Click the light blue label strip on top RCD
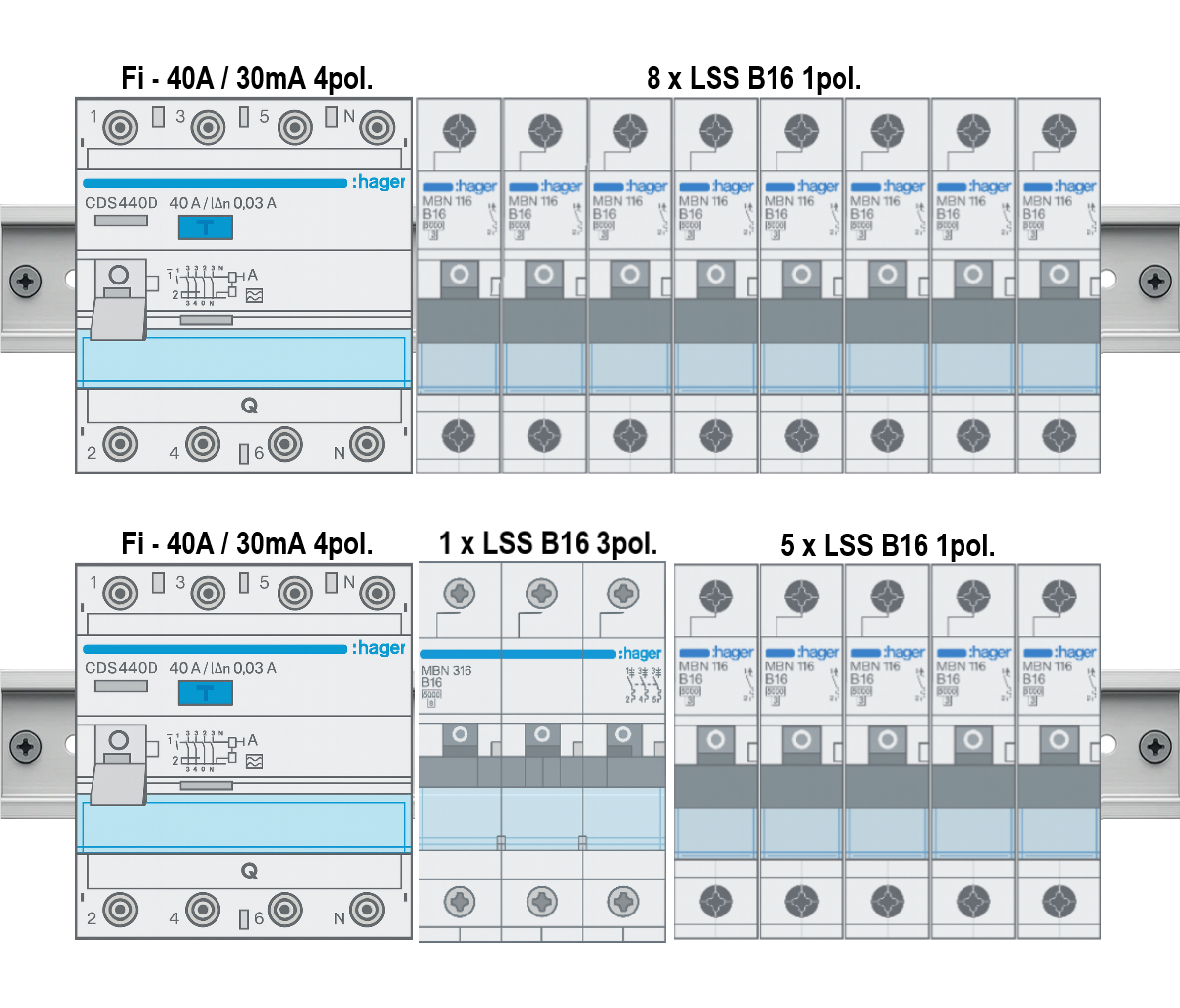 coord(244,360)
